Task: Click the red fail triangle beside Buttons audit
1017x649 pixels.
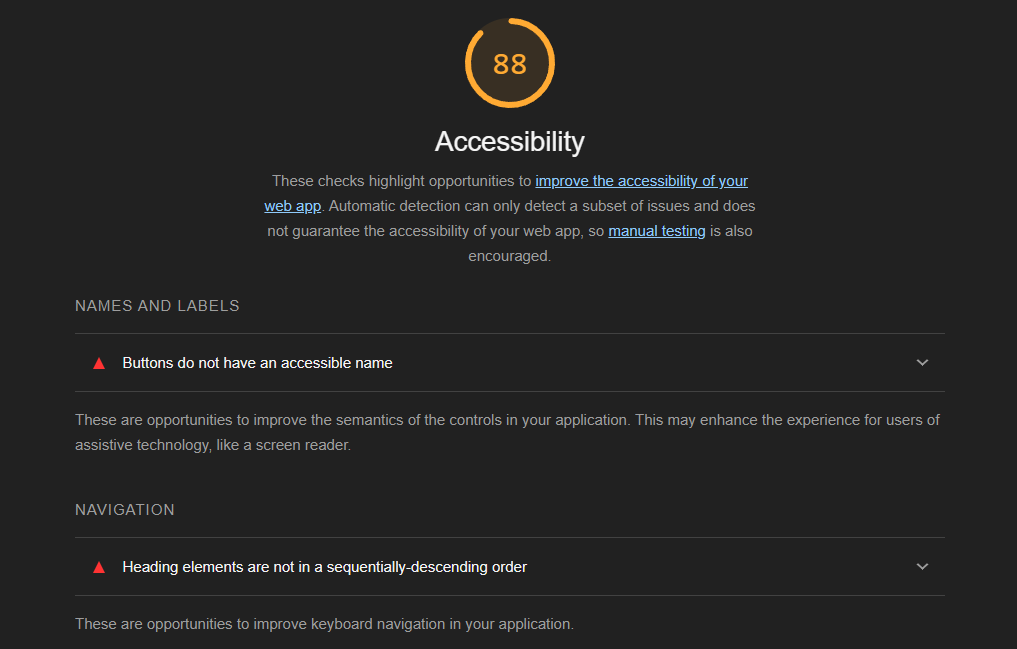Action: pyautogui.click(x=99, y=363)
